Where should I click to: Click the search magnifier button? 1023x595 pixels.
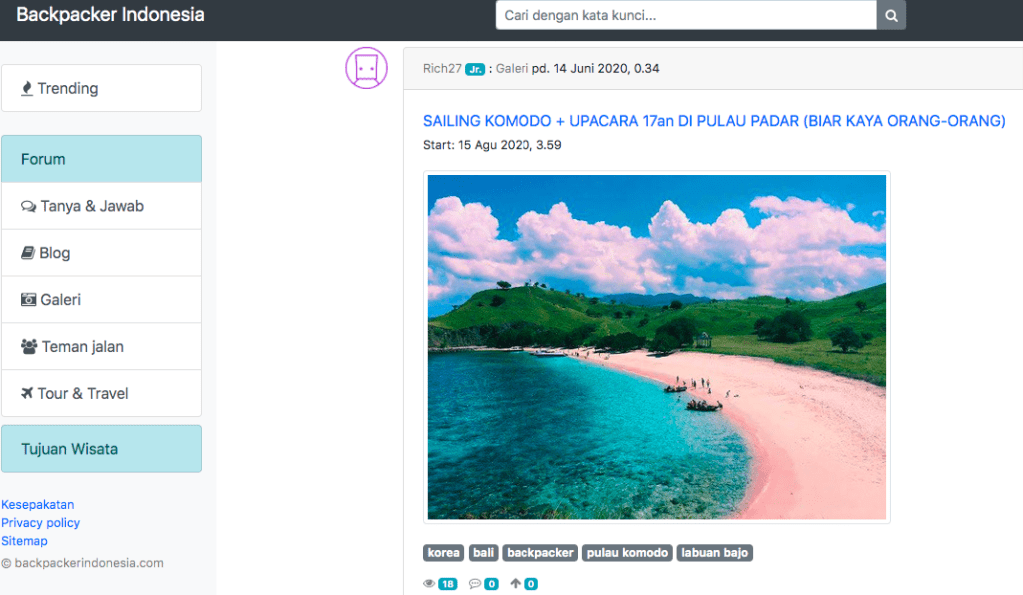891,15
